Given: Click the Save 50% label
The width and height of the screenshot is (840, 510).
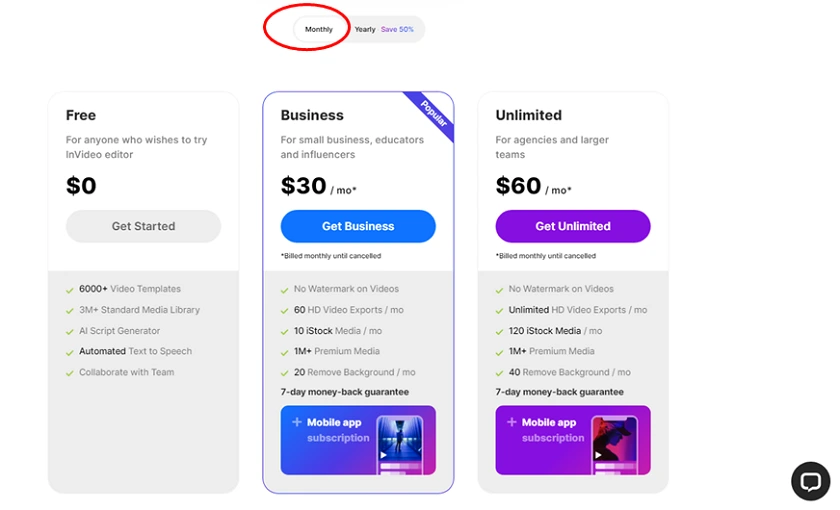Looking at the screenshot, I should [x=397, y=29].
